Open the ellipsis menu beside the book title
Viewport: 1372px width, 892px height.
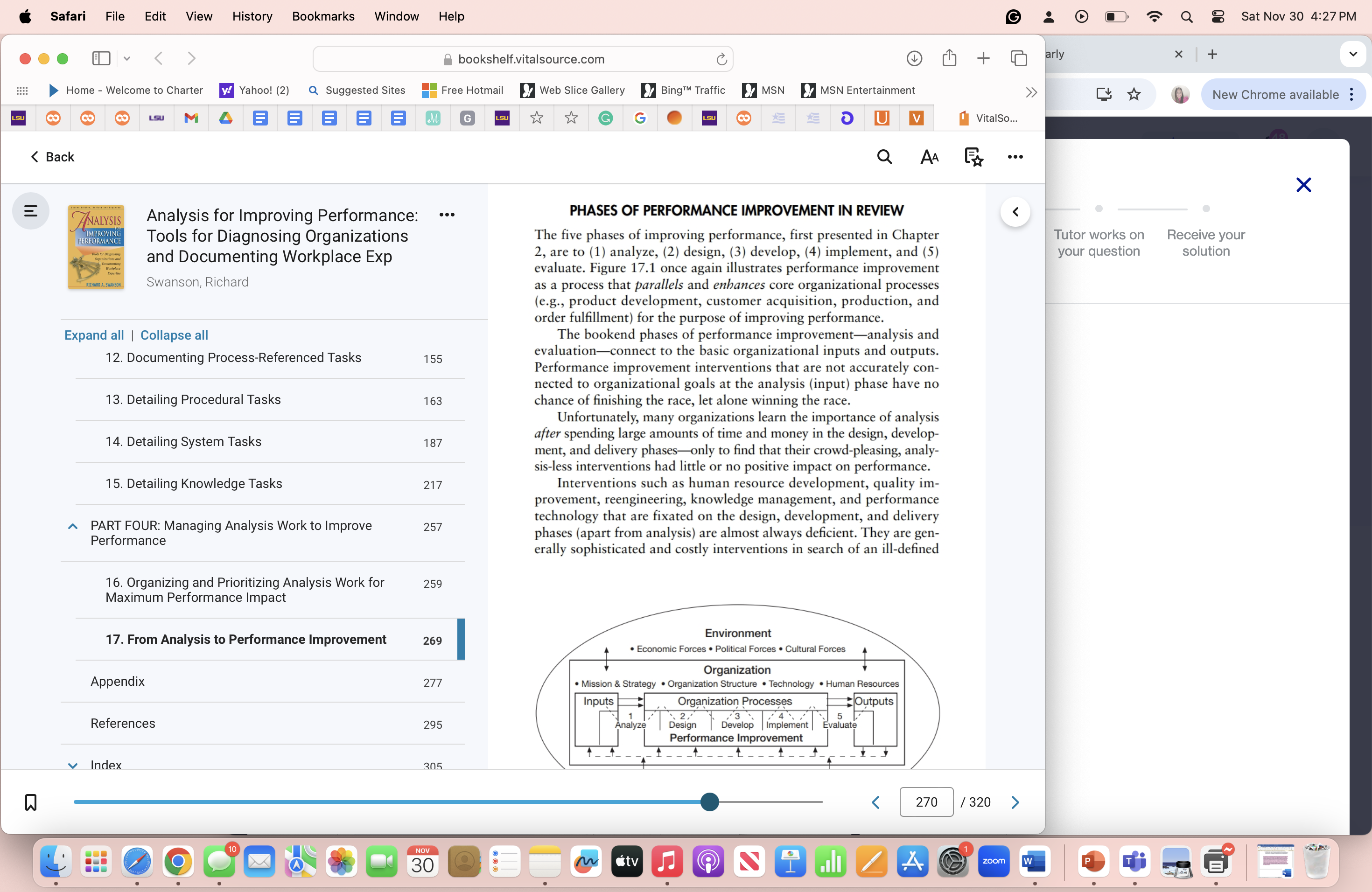point(448,214)
